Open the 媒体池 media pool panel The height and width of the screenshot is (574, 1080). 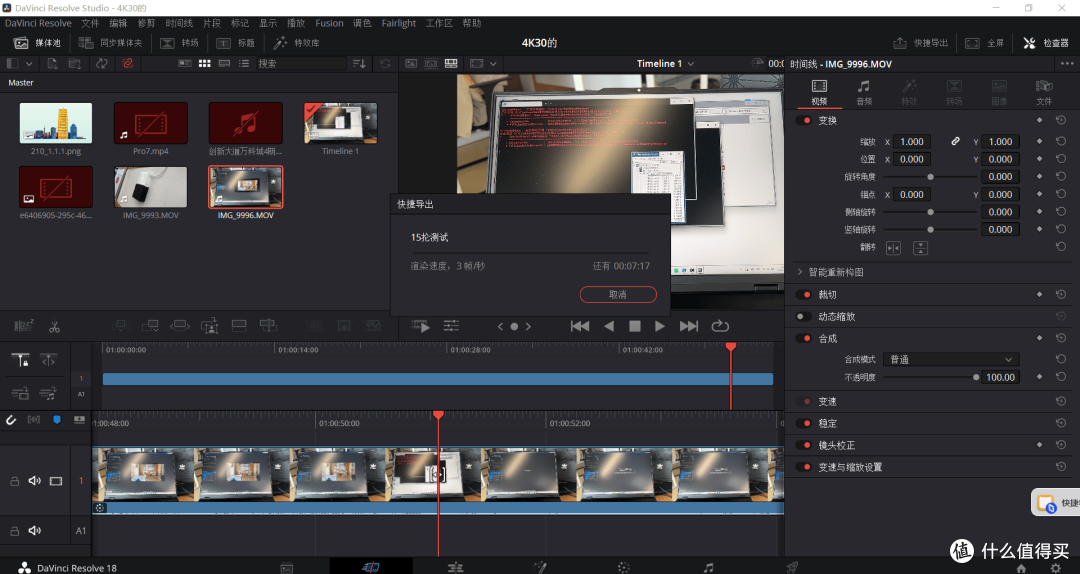point(37,43)
